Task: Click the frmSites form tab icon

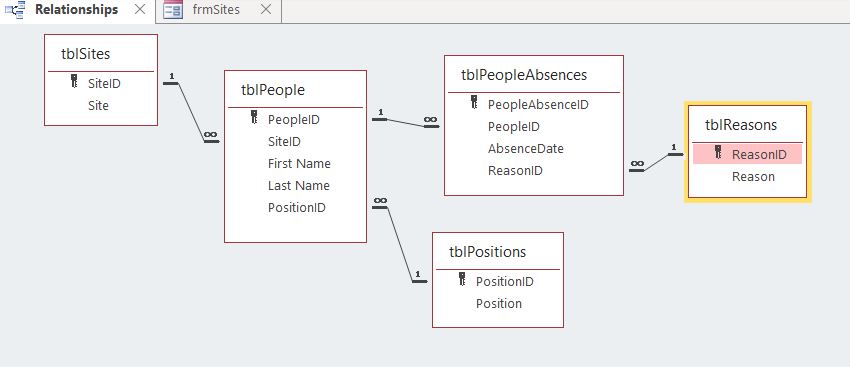Action: (x=173, y=10)
